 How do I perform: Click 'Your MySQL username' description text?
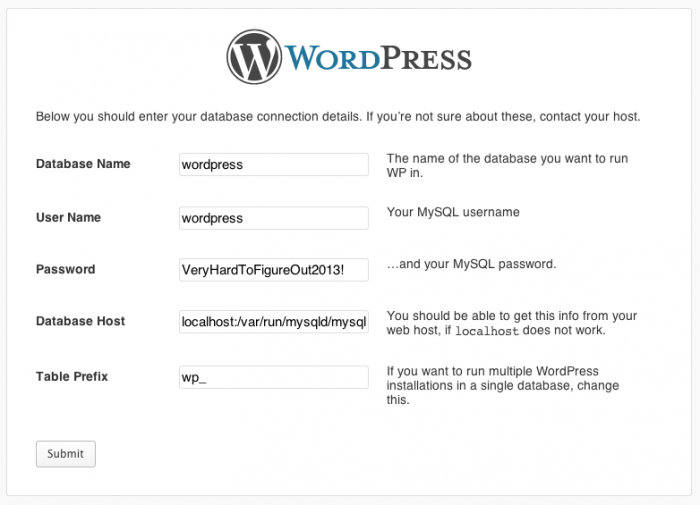pyautogui.click(x=453, y=212)
